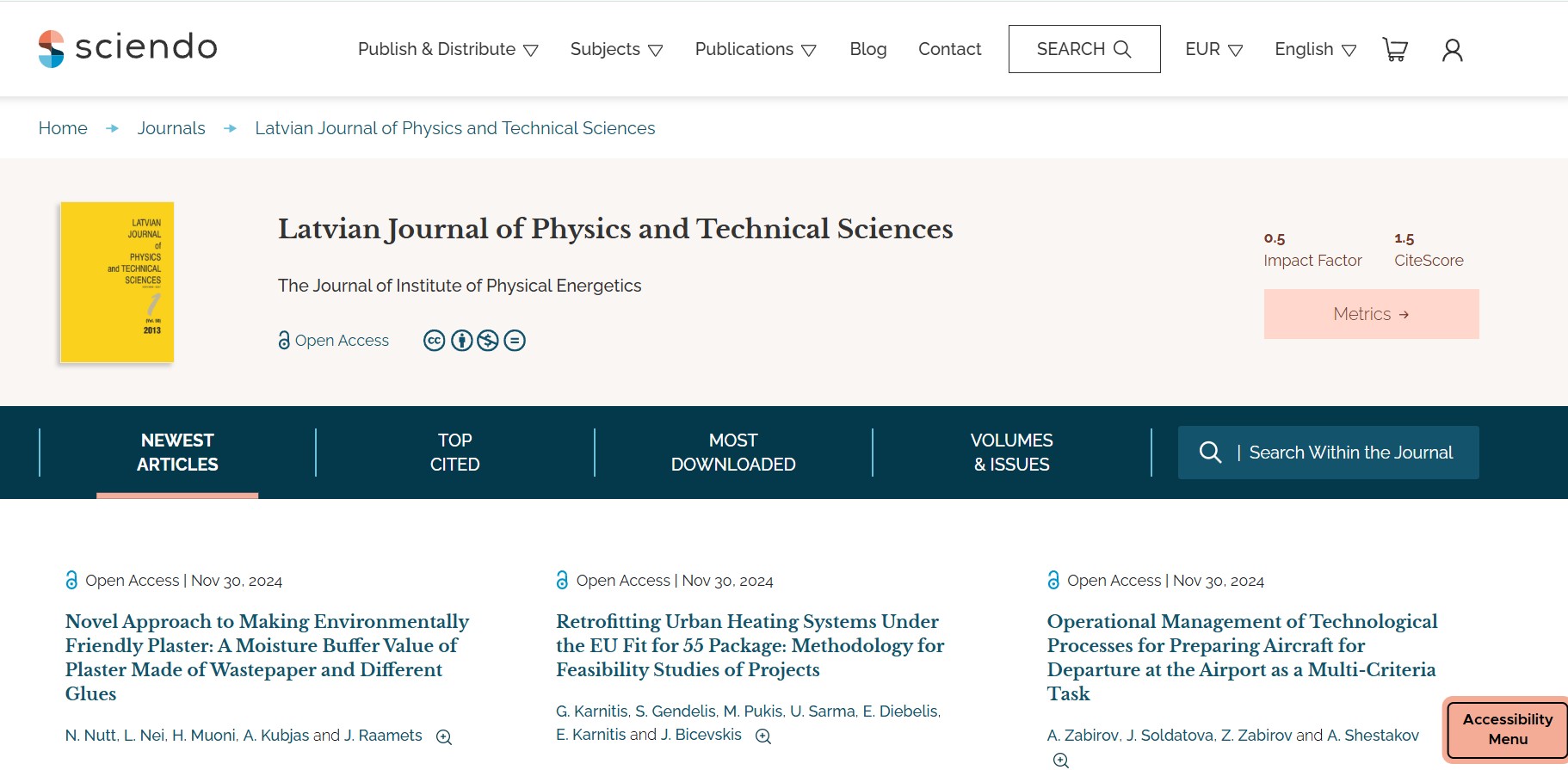This screenshot has height=770, width=1568.
Task: Click Search Within the Journal field
Action: tap(1349, 453)
